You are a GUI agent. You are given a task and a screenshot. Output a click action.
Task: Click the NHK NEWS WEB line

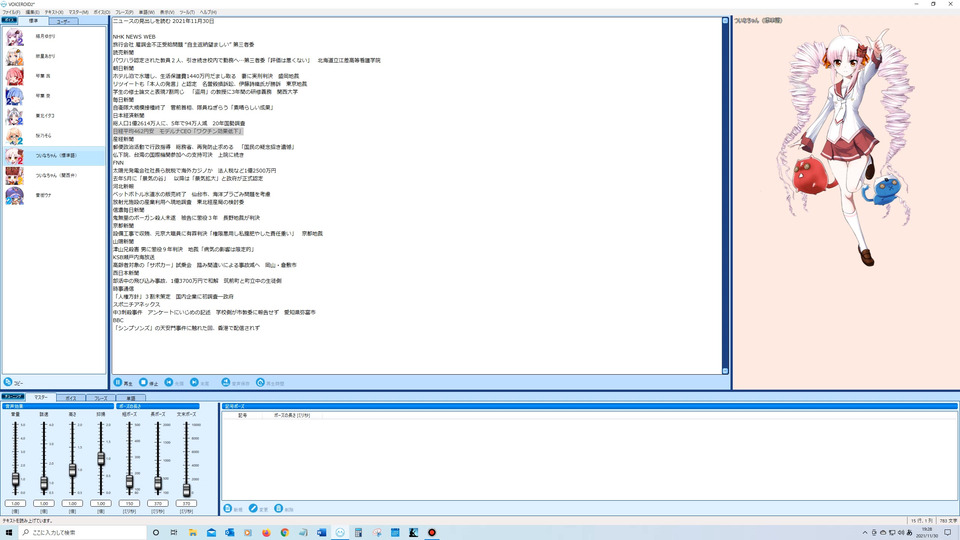coord(134,37)
